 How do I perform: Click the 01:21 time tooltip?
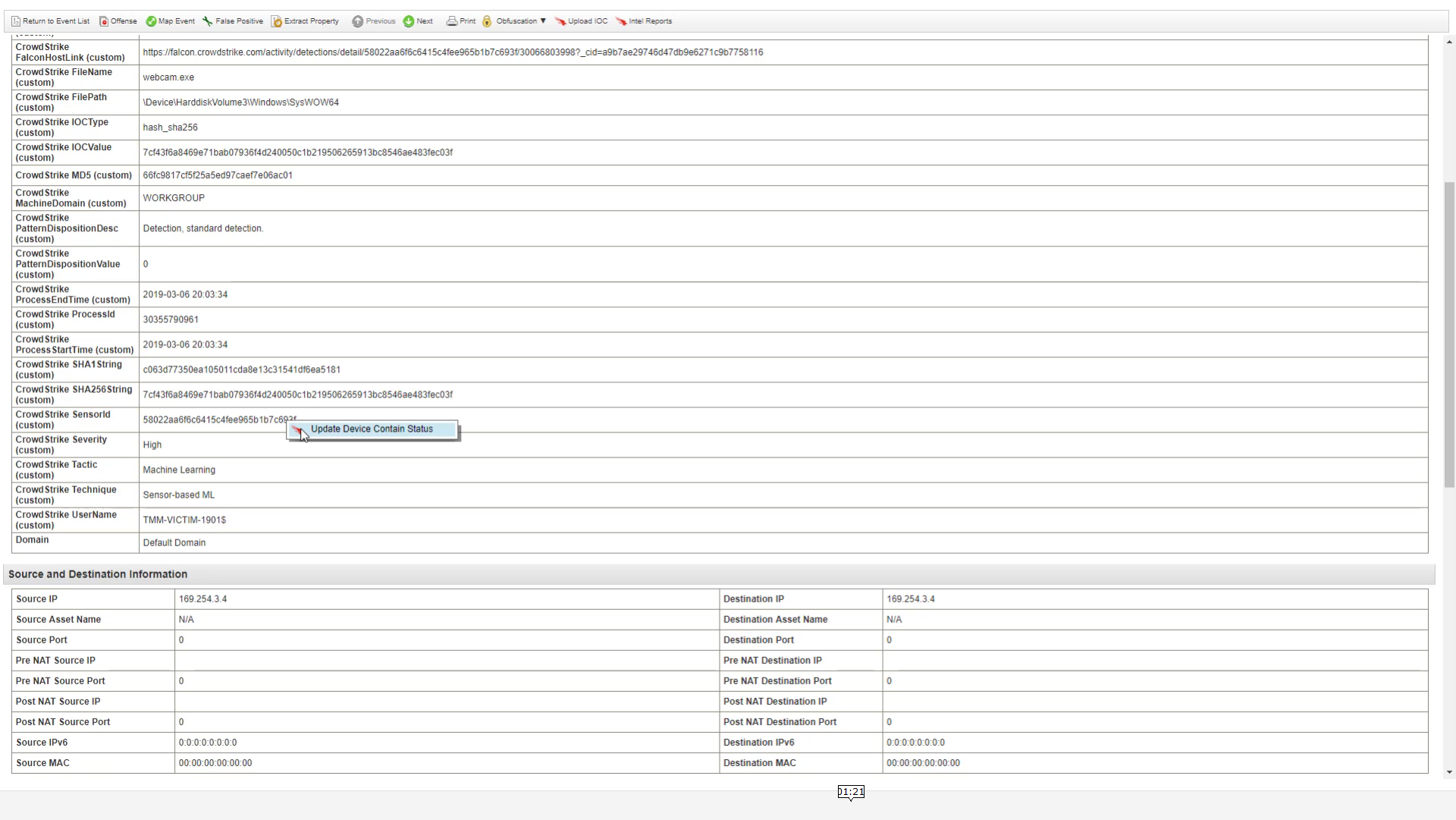851,792
